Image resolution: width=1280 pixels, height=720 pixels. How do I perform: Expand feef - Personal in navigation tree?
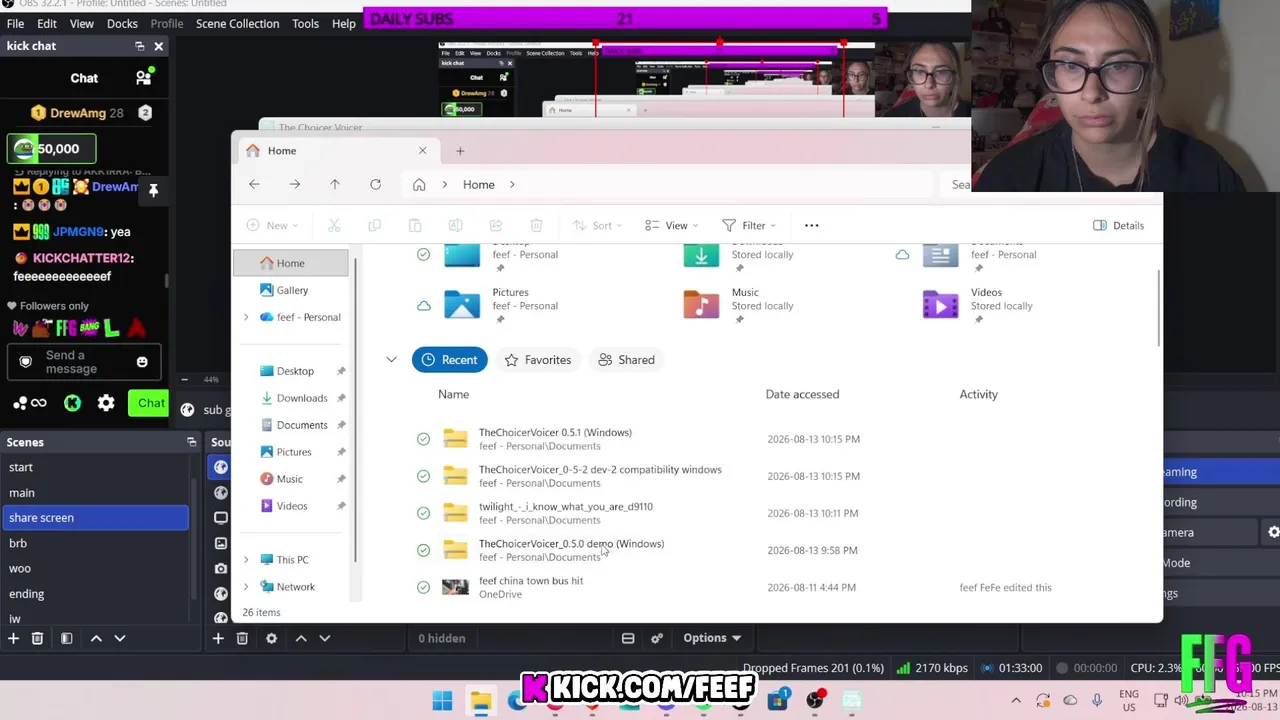click(246, 317)
